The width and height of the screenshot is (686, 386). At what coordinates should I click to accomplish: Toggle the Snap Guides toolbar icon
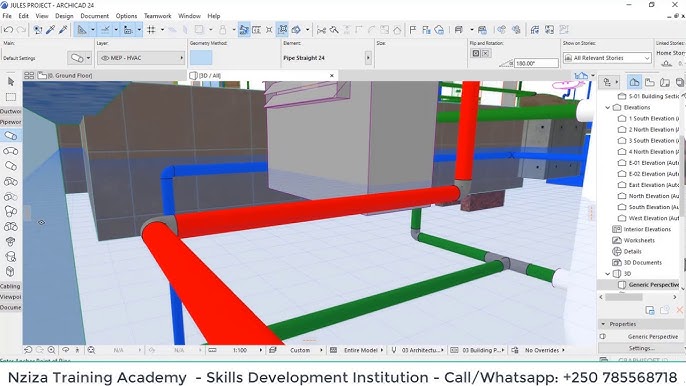pyautogui.click(x=105, y=30)
